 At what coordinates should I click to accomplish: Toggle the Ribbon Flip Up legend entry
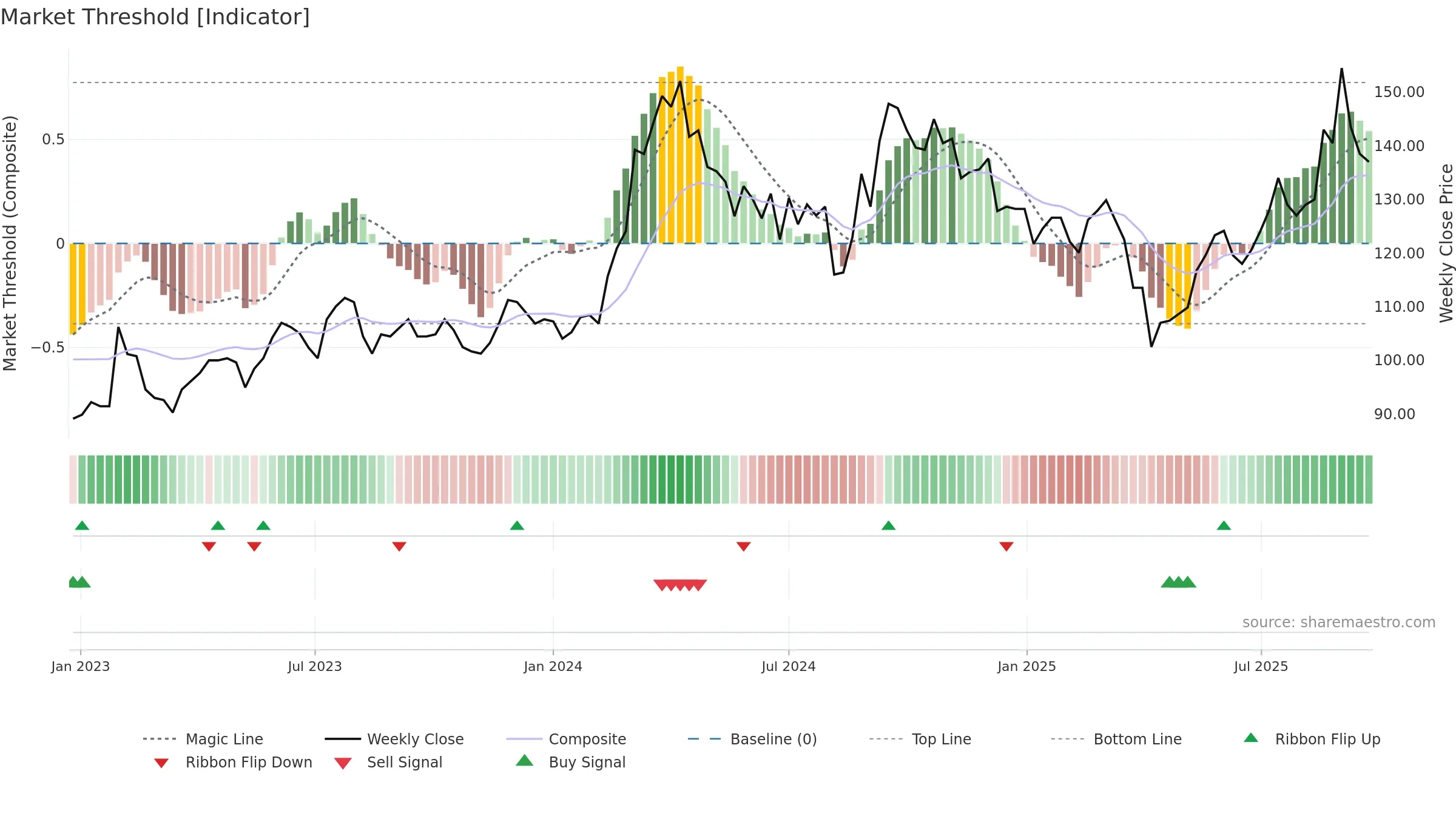[1312, 739]
